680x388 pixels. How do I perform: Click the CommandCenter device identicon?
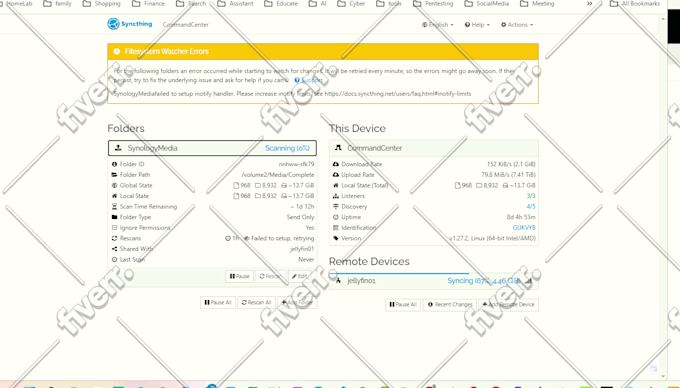pos(338,148)
